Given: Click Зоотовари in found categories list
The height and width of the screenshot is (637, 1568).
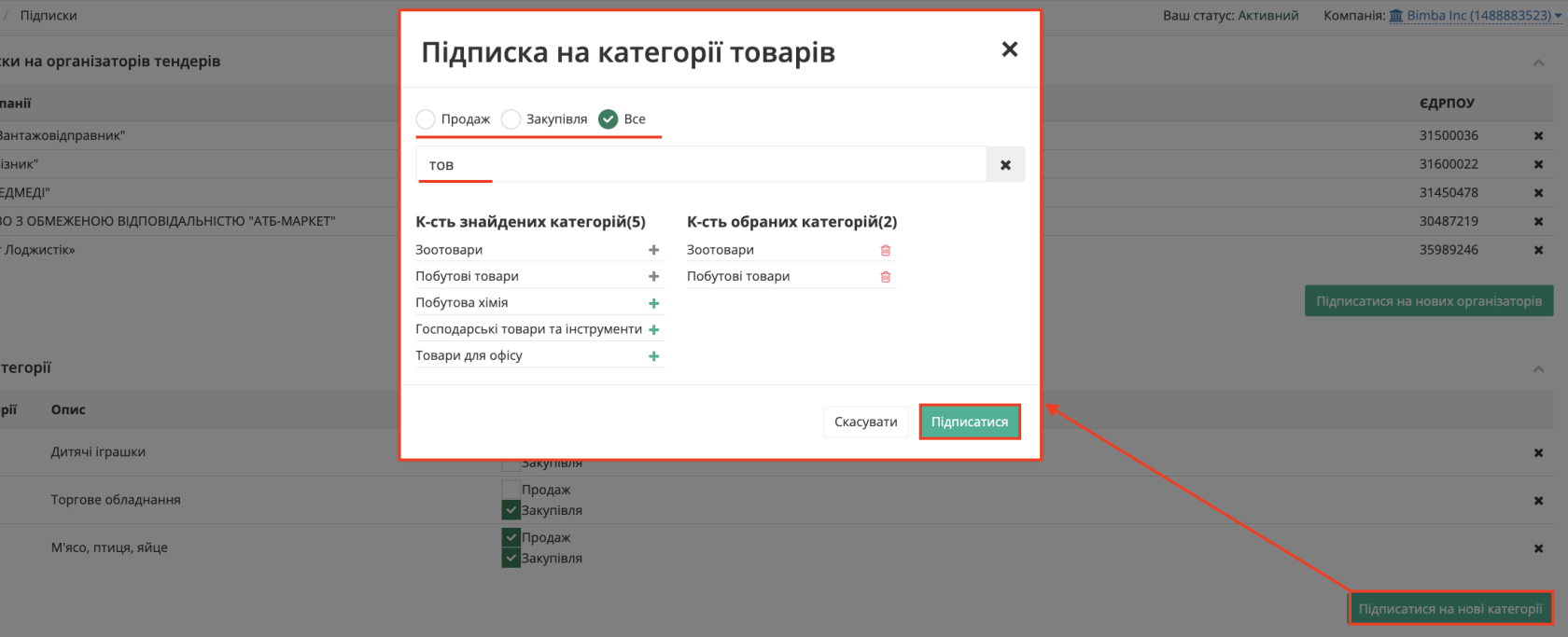Looking at the screenshot, I should point(449,250).
